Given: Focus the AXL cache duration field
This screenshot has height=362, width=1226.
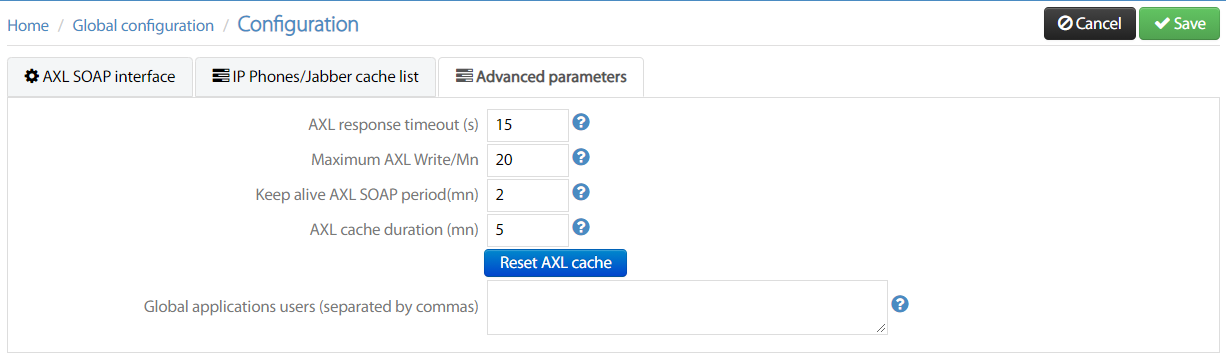Looking at the screenshot, I should (x=527, y=230).
